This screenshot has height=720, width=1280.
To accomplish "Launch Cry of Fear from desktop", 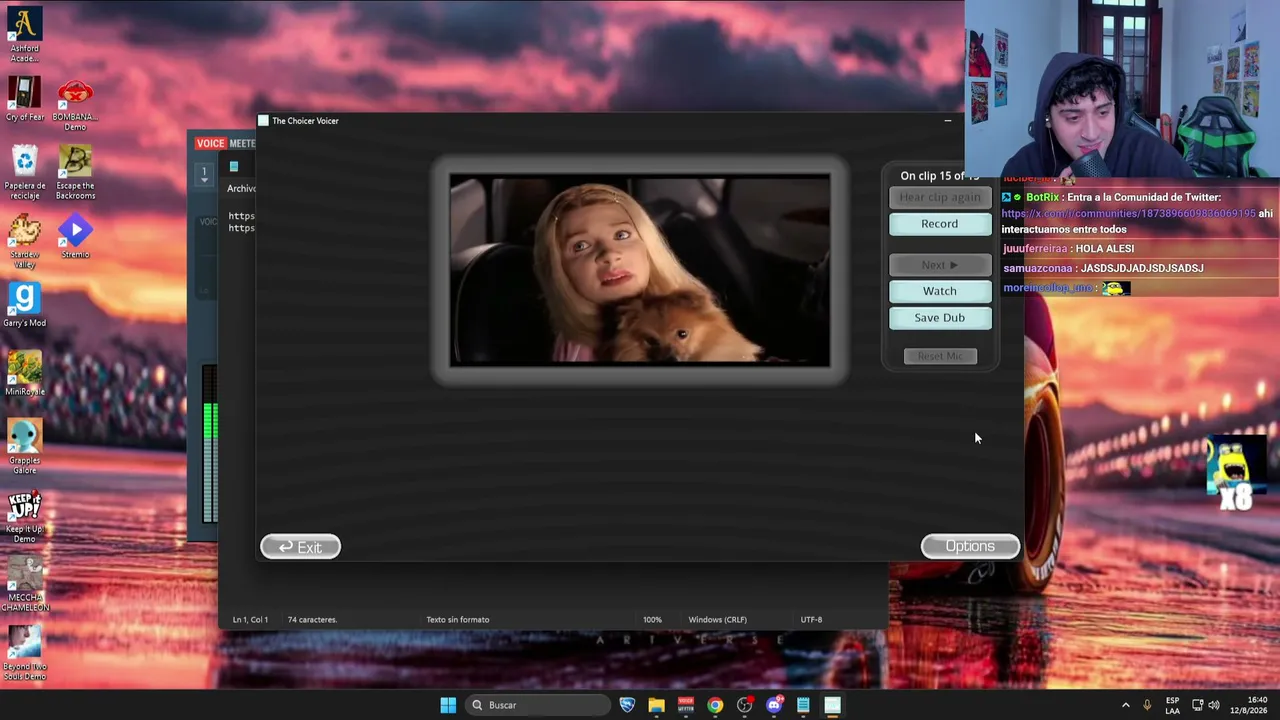I will point(24,98).
